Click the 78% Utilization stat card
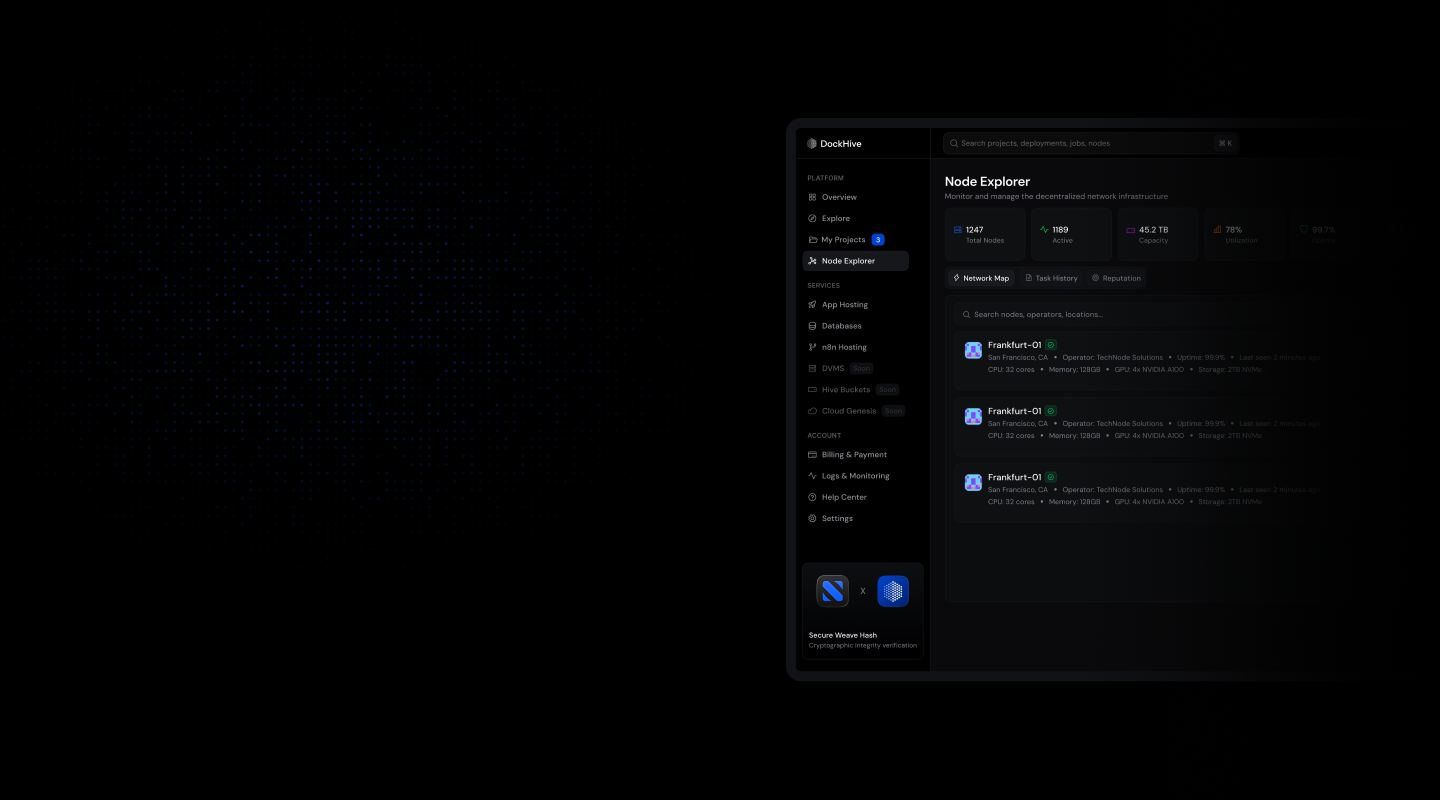Screen dimensions: 1440x800 tap(1243, 234)
